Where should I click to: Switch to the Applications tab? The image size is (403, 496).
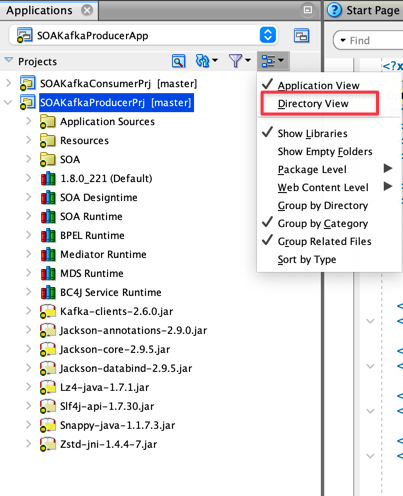[39, 10]
